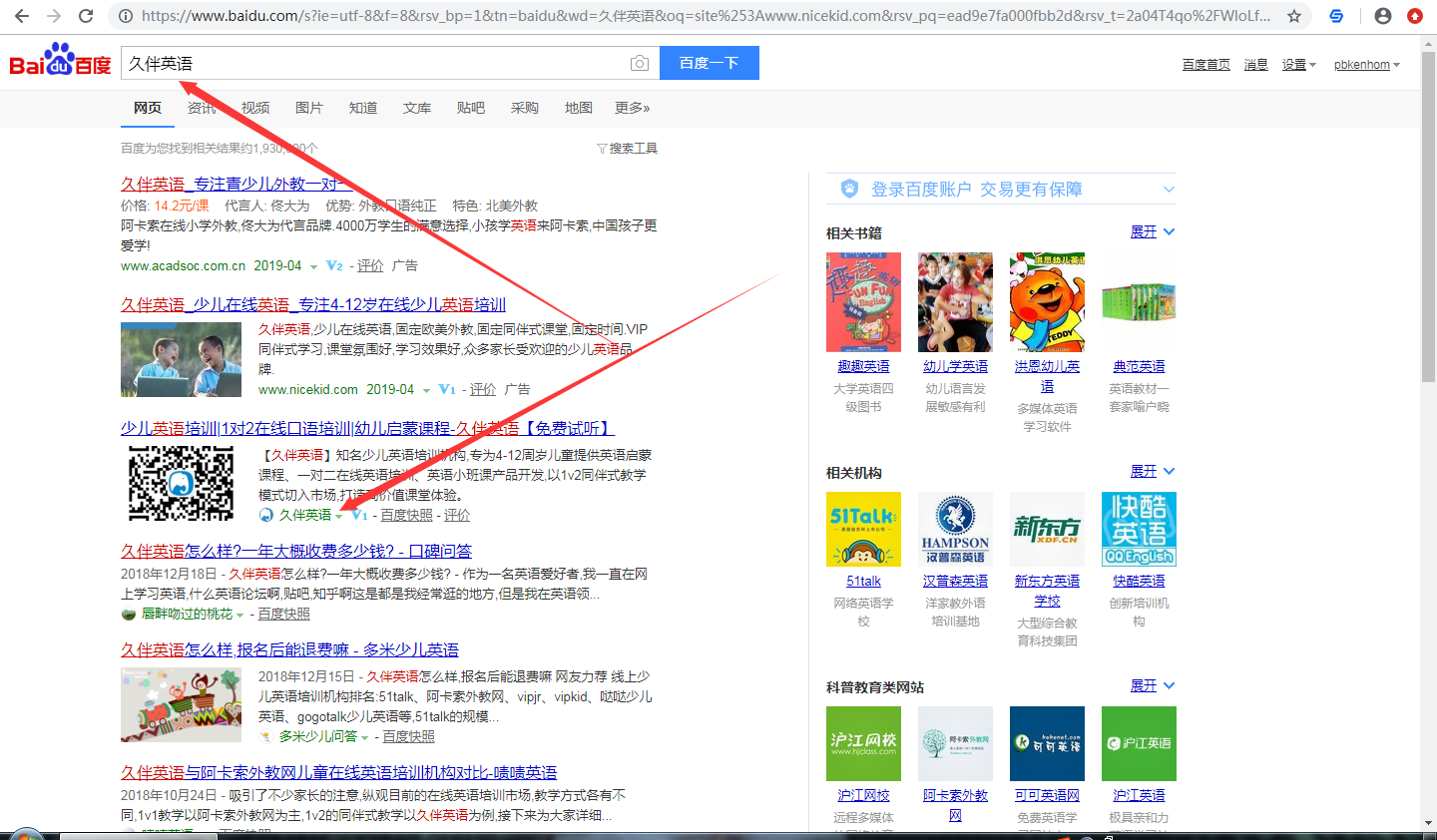Image resolution: width=1437 pixels, height=840 pixels.
Task: Open the pbkenhom account dropdown
Action: [x=1367, y=65]
